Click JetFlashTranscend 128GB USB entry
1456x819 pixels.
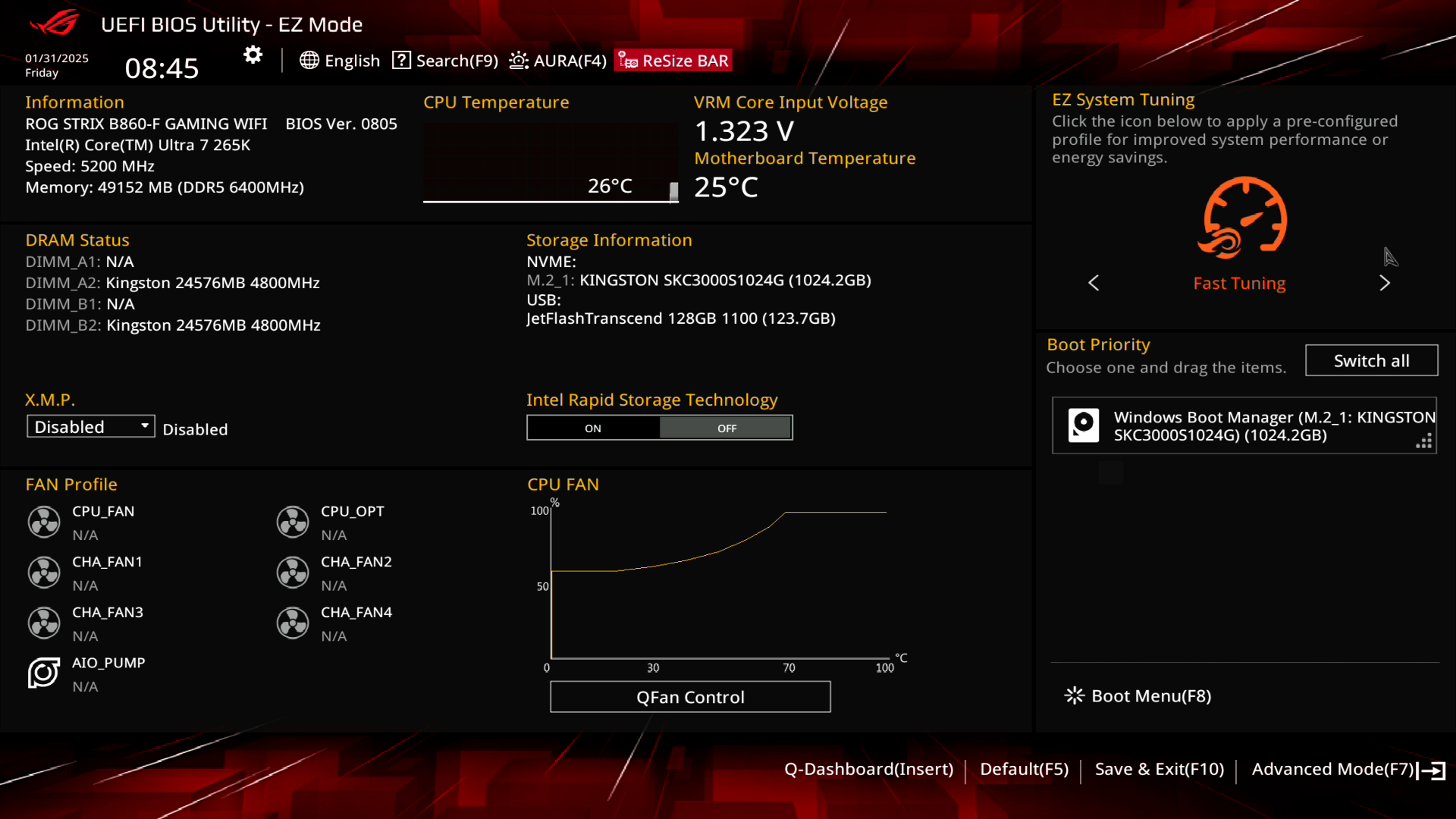pos(681,318)
